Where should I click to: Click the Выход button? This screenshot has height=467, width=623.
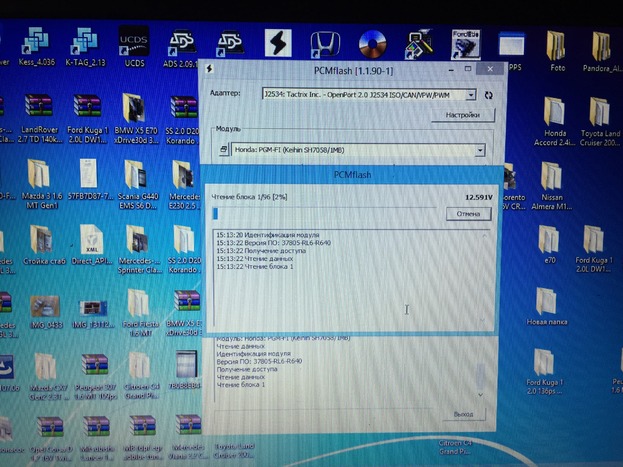tap(462, 413)
